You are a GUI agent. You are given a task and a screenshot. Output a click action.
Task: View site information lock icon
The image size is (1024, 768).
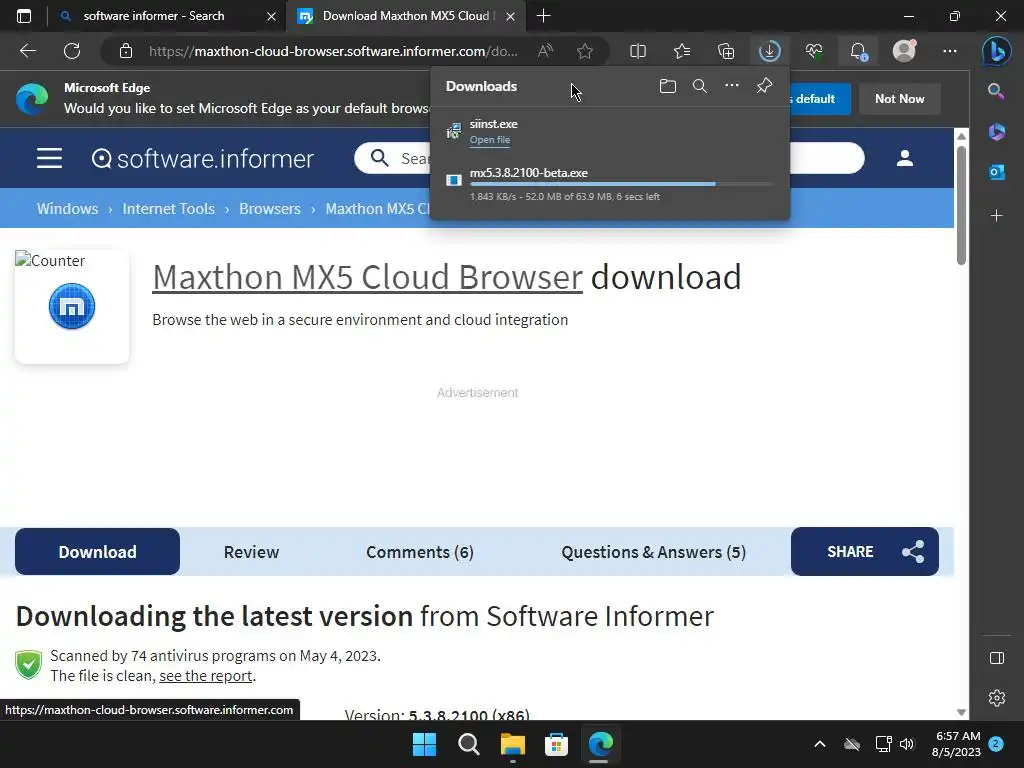coord(125,51)
